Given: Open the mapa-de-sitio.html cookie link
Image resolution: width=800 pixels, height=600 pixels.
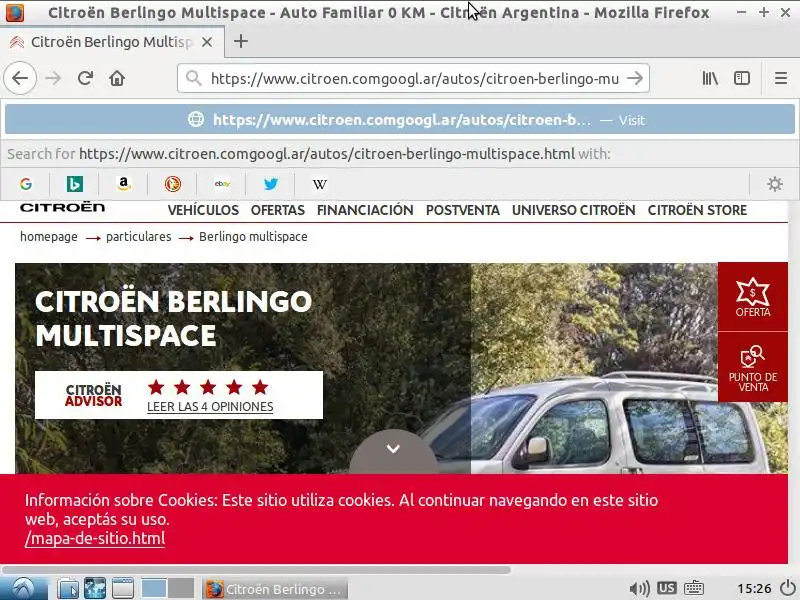Looking at the screenshot, I should click(x=95, y=538).
